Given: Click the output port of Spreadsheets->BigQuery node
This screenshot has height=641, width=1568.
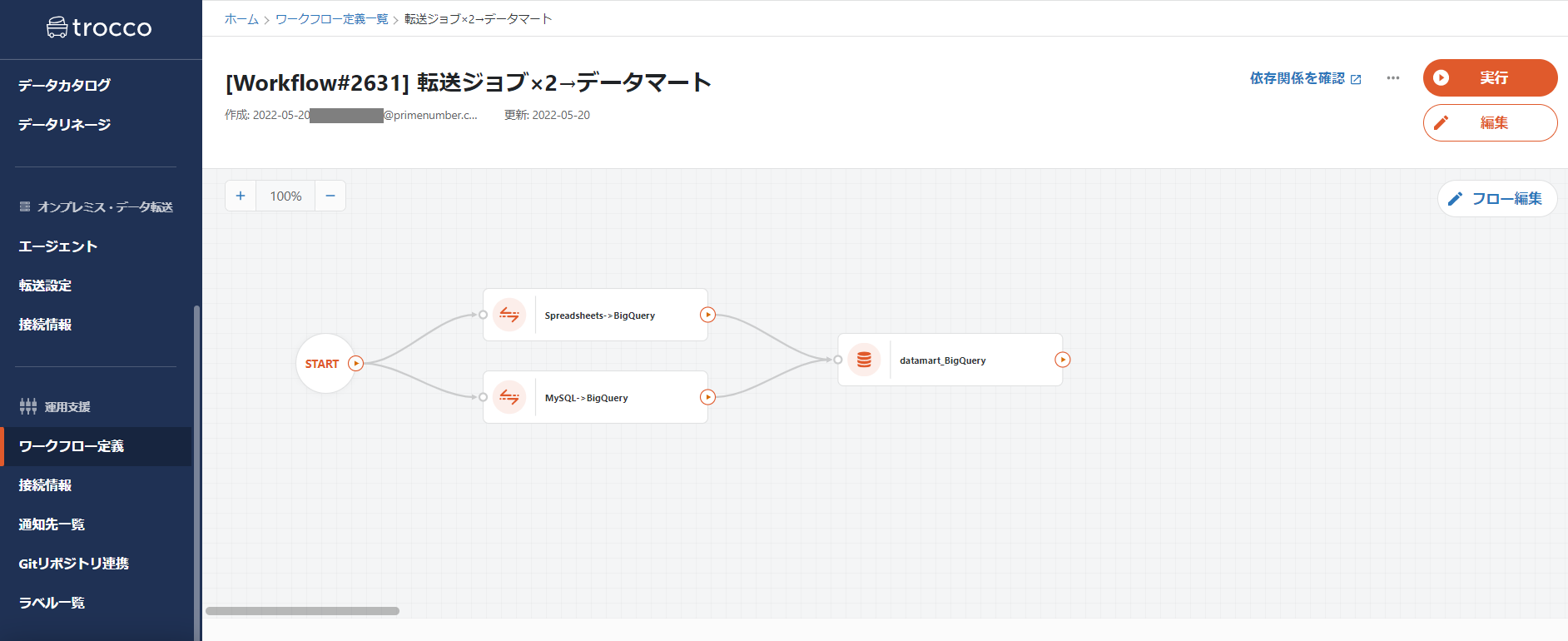Looking at the screenshot, I should coord(707,315).
